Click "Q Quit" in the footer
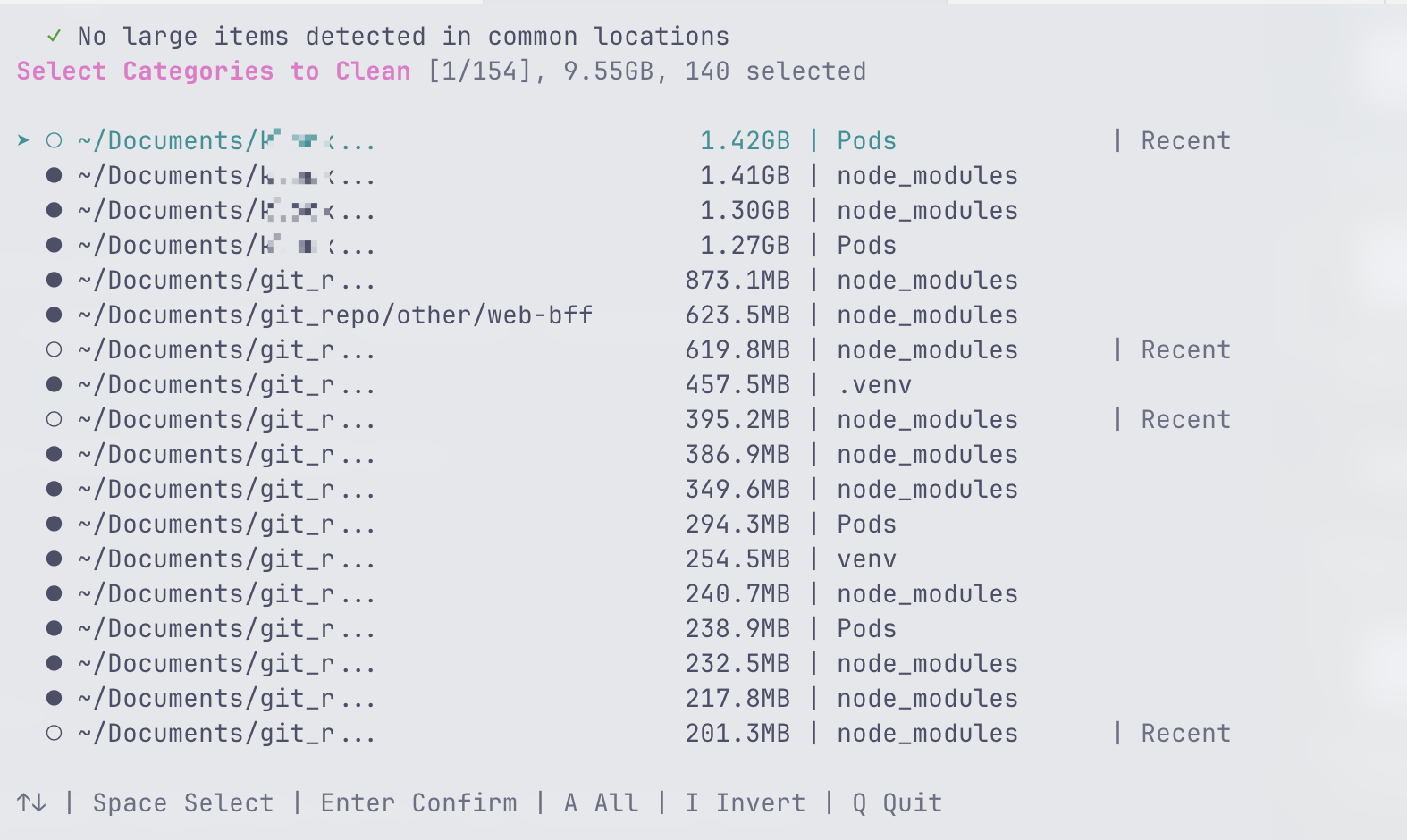The width and height of the screenshot is (1407, 840). (897, 802)
